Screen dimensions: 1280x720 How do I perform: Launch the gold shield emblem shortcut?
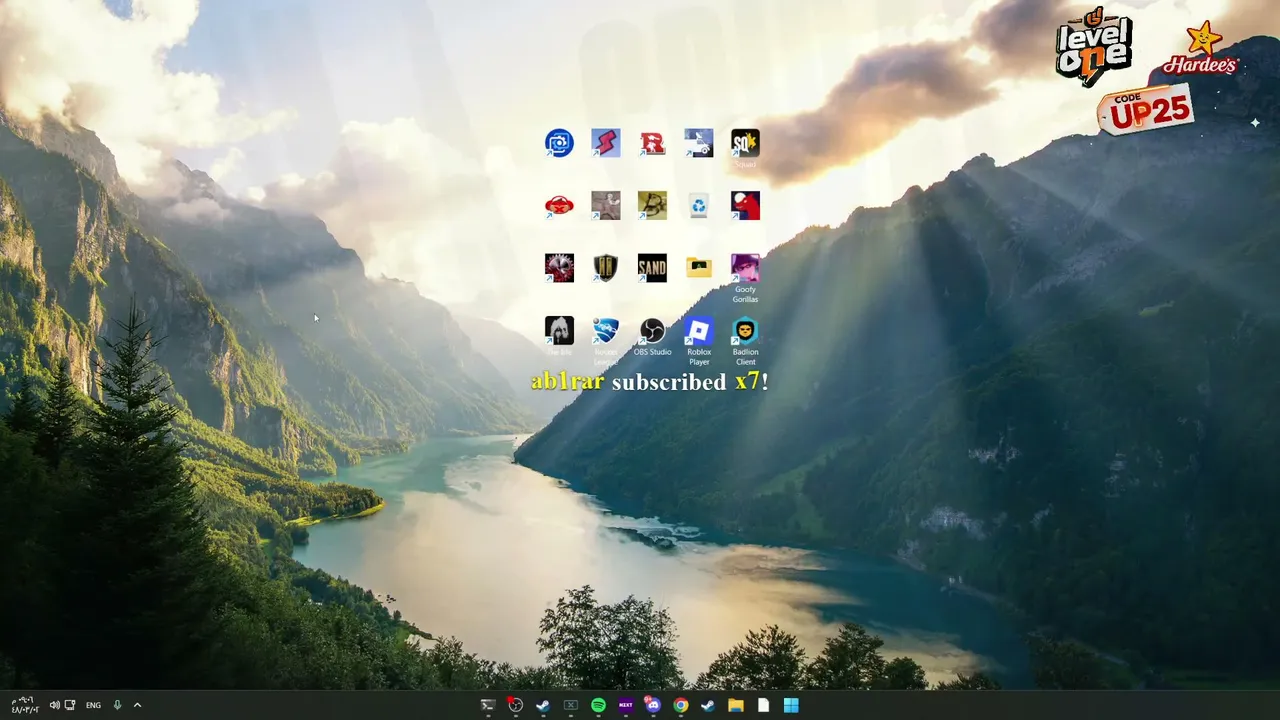[x=605, y=268]
